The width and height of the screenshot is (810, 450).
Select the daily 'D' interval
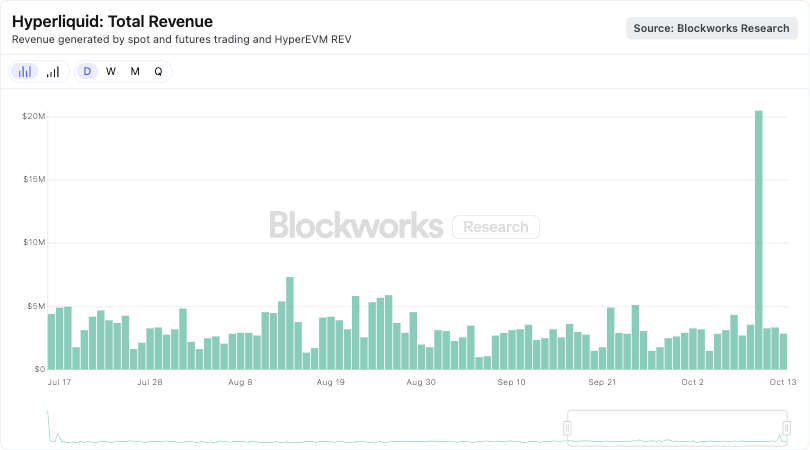pos(87,71)
